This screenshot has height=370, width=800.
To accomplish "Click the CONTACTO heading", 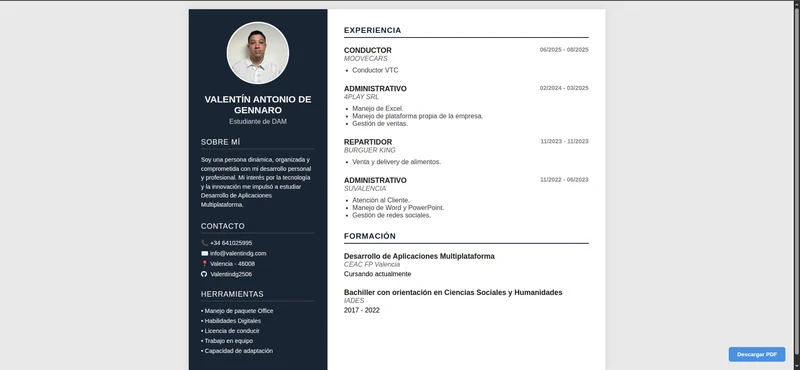I will click(x=222, y=226).
